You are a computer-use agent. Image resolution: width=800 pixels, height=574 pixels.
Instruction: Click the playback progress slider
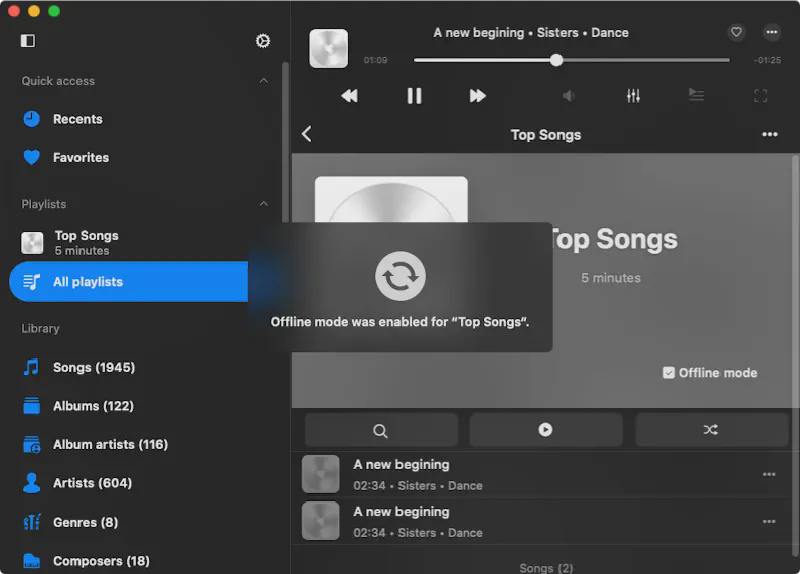click(x=556, y=60)
